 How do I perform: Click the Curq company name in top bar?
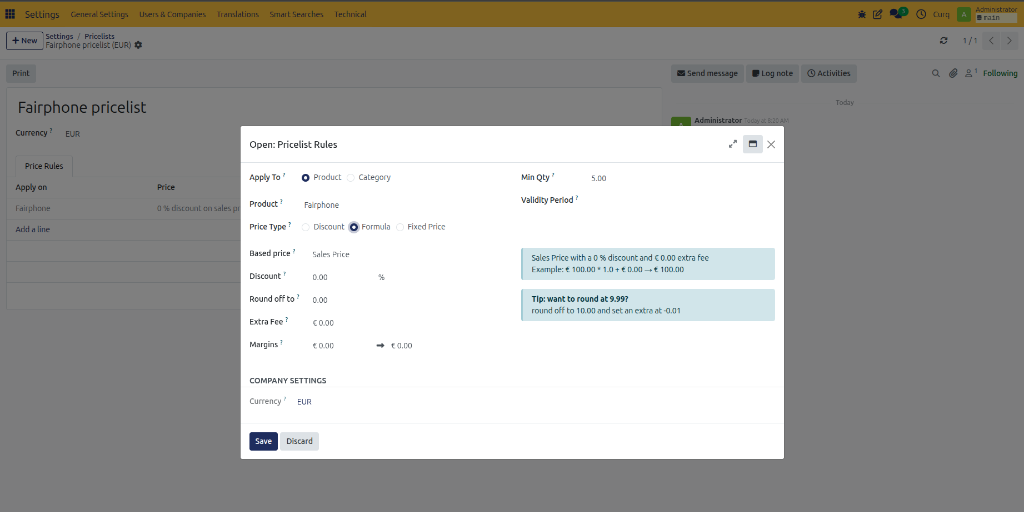pyautogui.click(x=941, y=14)
